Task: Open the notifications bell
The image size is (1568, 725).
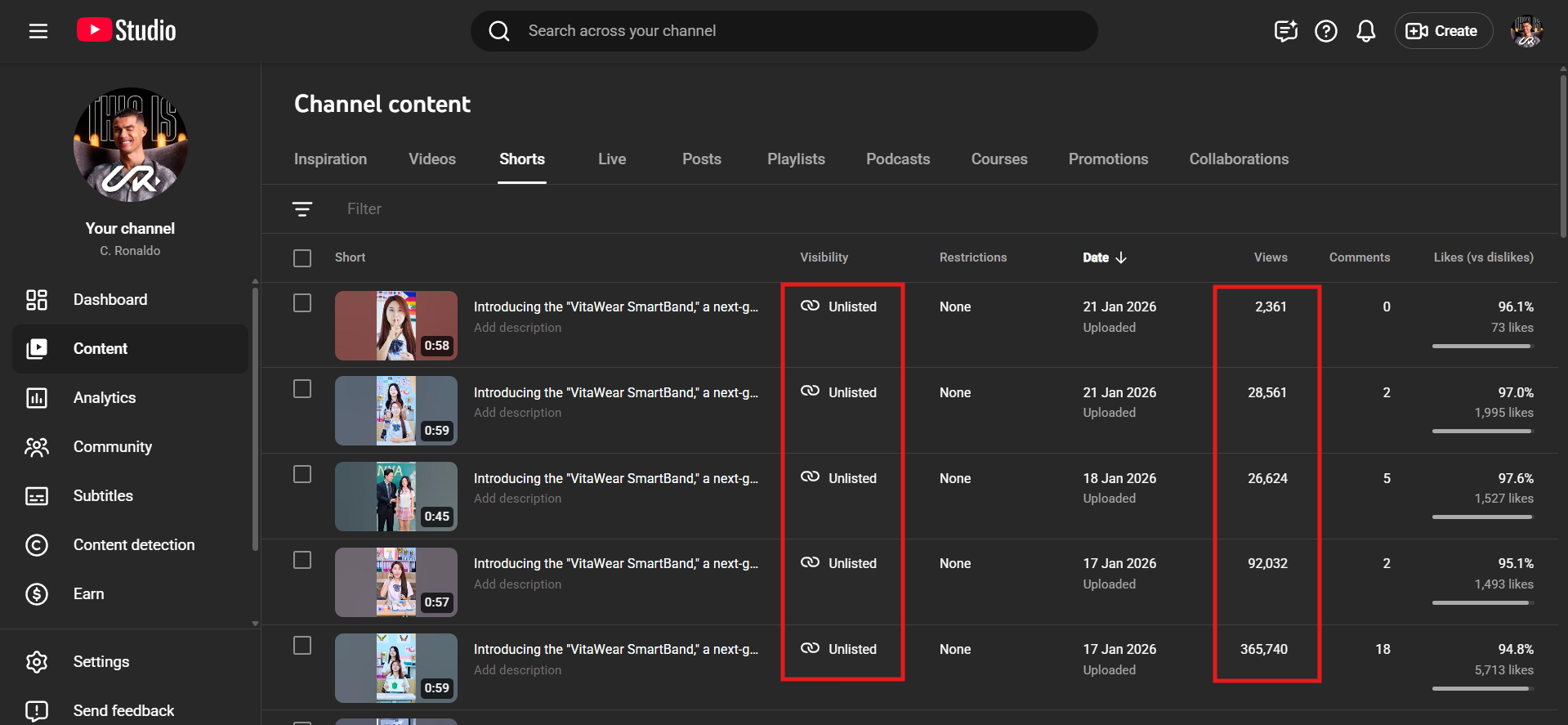Action: 1365,31
